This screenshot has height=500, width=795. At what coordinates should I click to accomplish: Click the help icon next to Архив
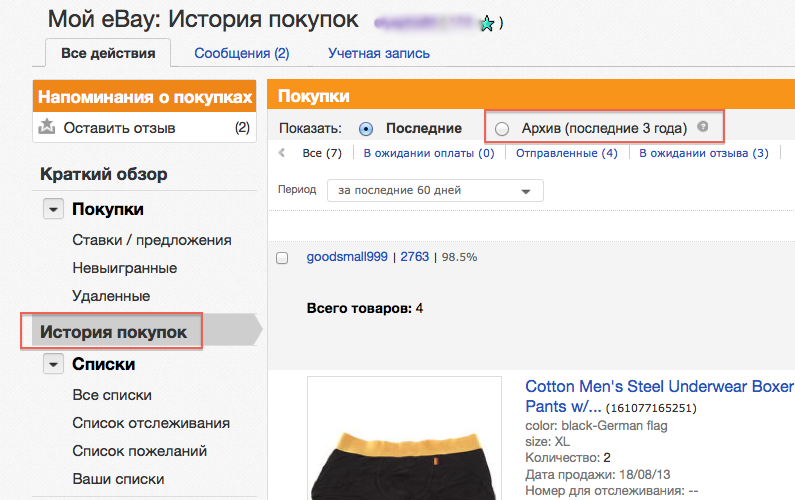click(x=702, y=126)
